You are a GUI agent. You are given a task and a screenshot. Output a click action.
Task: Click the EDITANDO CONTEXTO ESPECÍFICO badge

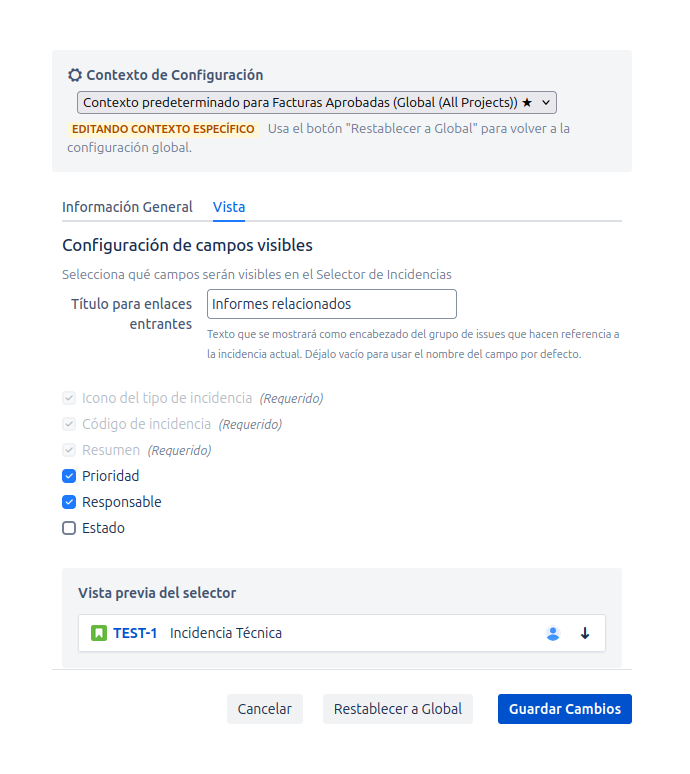point(163,129)
